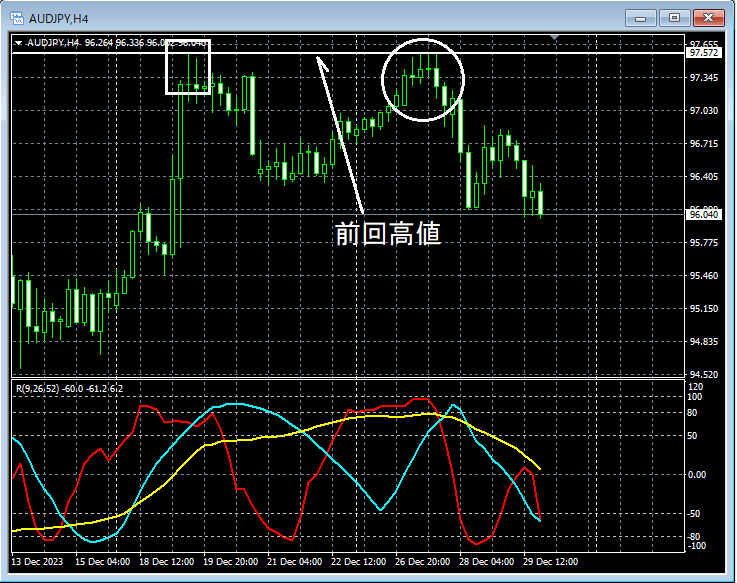Click the 95.150 price scale value

704,308
